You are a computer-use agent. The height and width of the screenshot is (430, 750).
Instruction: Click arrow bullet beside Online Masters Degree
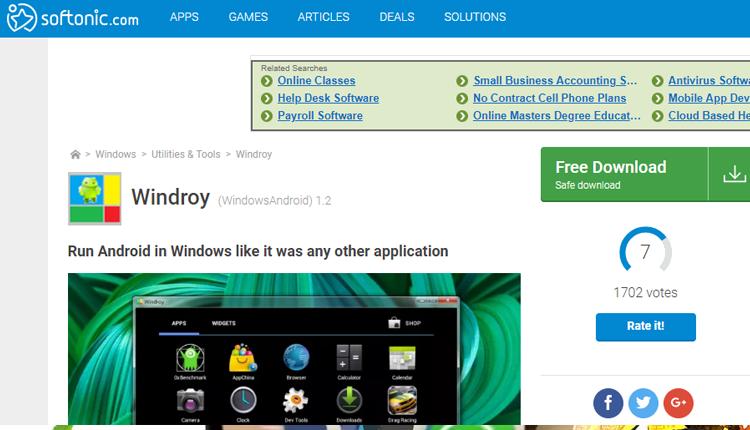click(462, 116)
